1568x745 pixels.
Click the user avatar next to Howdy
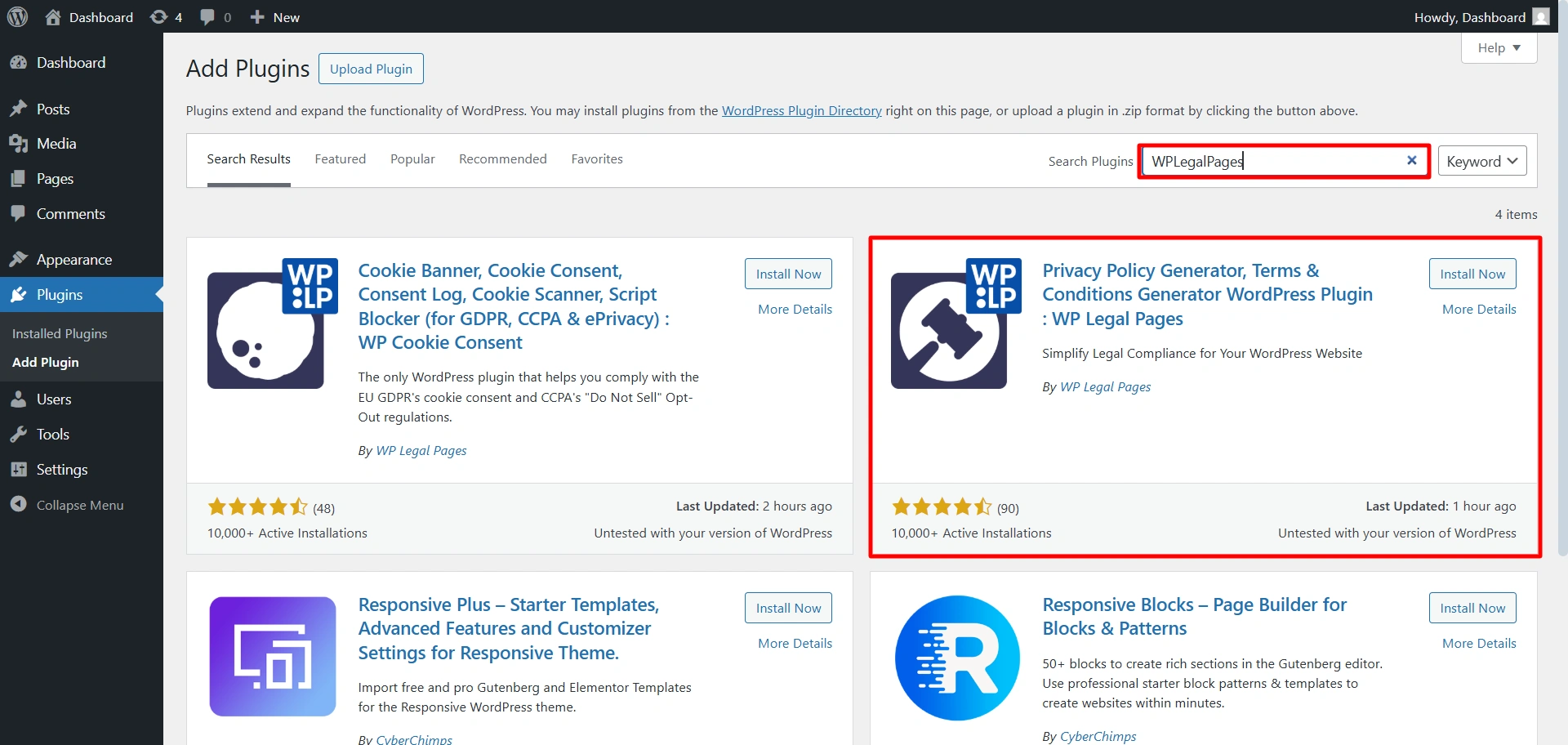[1540, 17]
